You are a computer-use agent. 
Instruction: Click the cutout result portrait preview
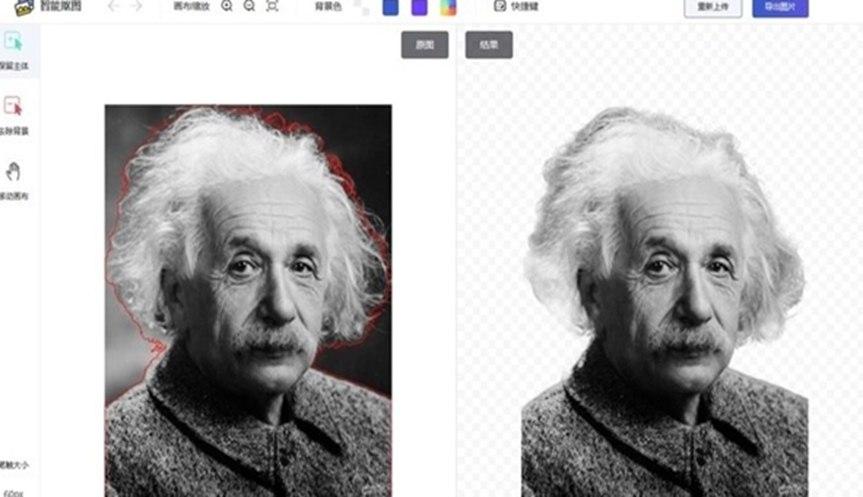[x=665, y=302]
